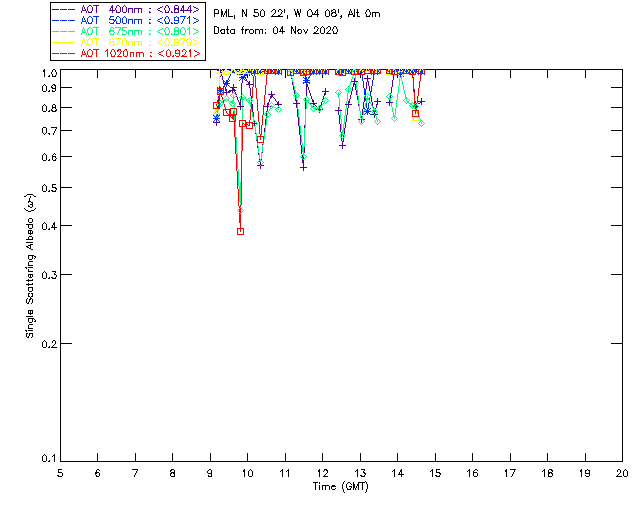The height and width of the screenshot is (512, 640).
Task: Click the 'Data from: 04 Nov 2020' text
Action: (276, 31)
